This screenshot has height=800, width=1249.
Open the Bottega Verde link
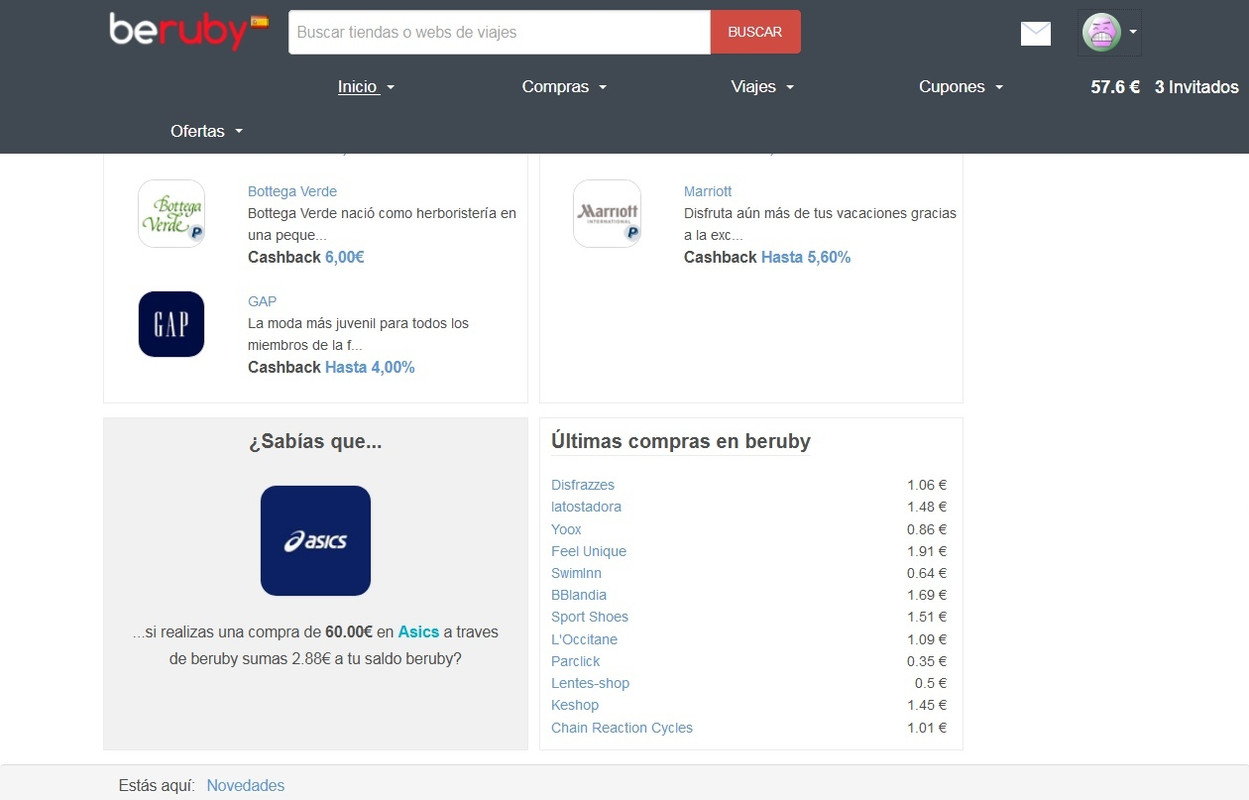pyautogui.click(x=292, y=191)
